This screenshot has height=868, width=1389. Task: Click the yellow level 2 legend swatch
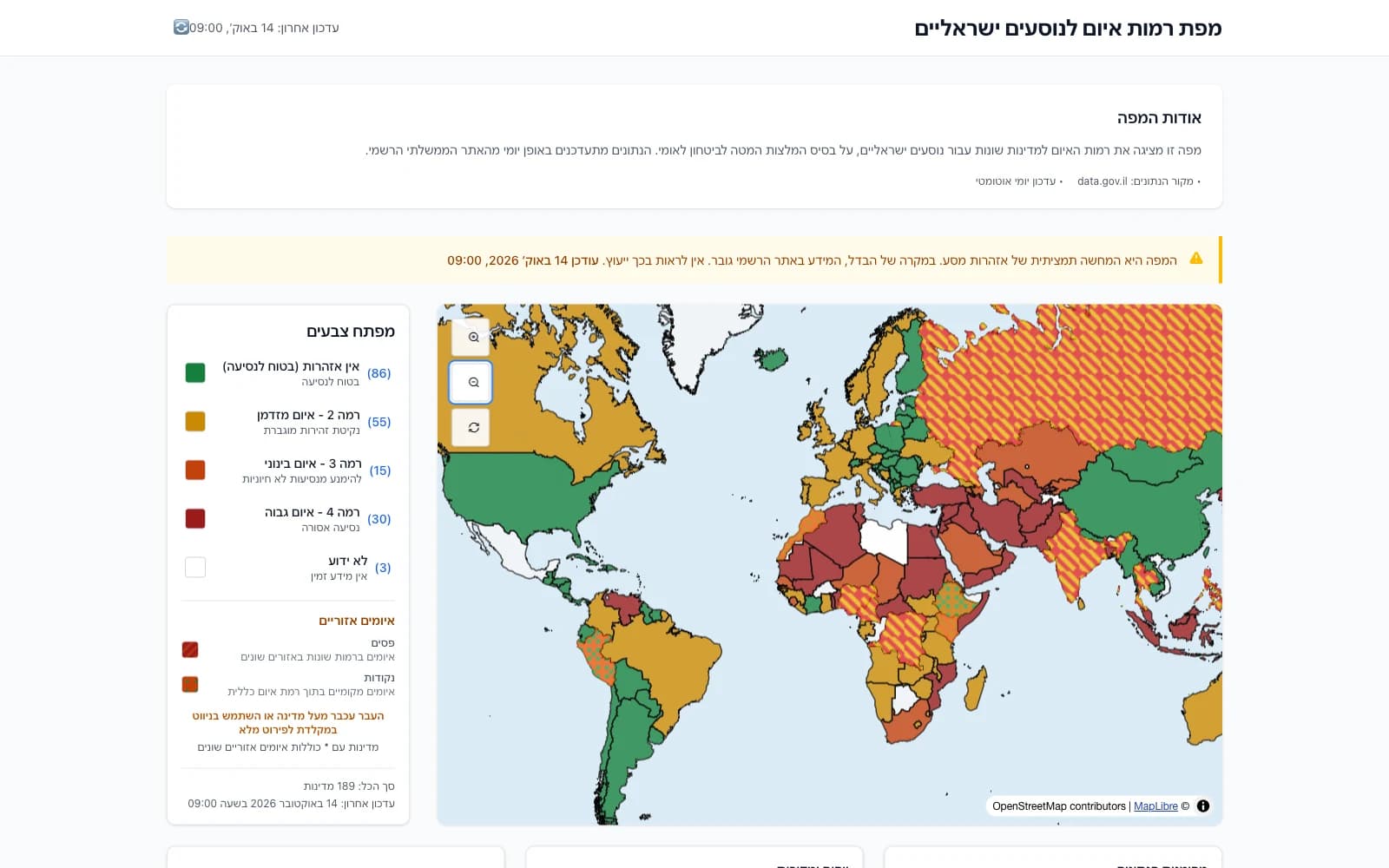click(195, 421)
